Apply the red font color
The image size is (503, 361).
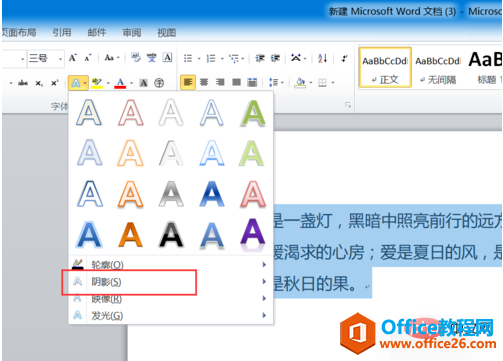(x=120, y=83)
